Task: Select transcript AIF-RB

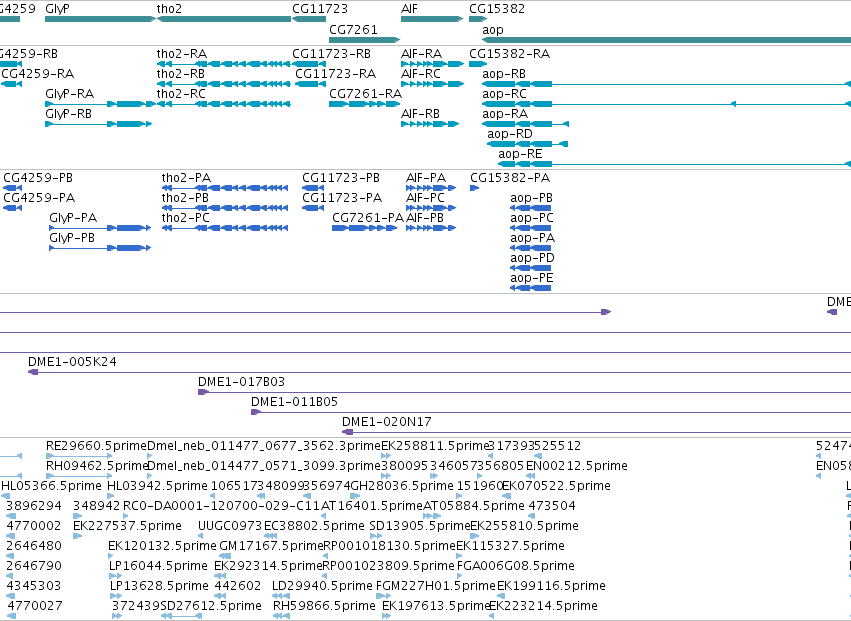Action: tap(430, 124)
